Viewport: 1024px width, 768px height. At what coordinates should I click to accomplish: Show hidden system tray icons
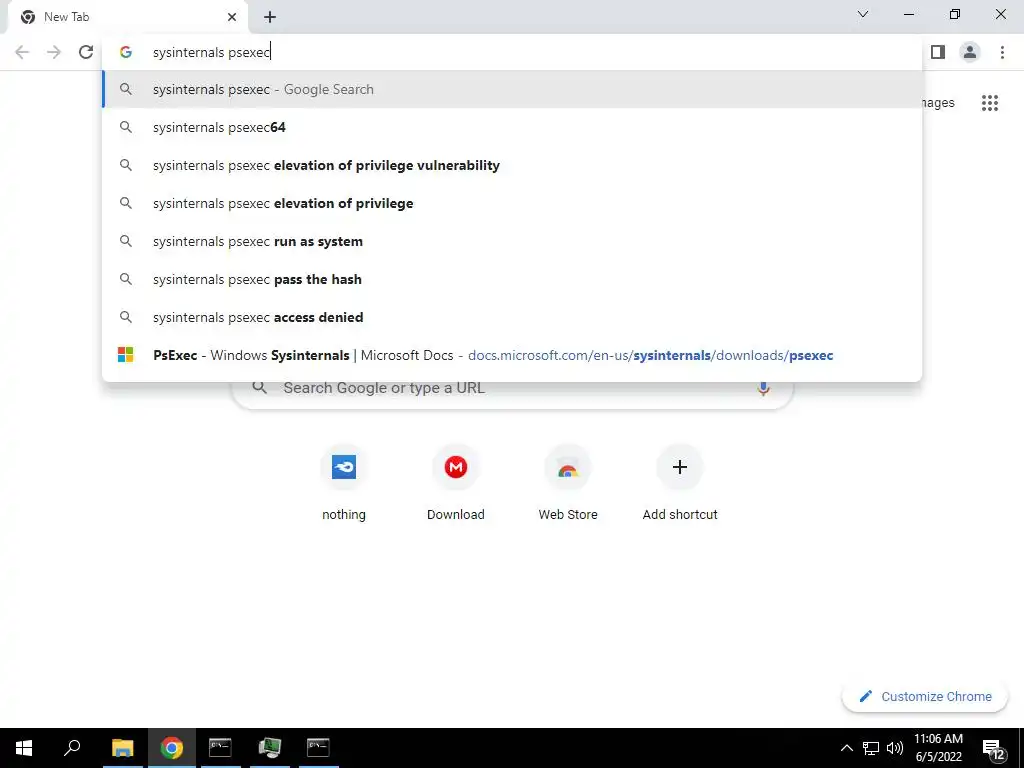click(846, 748)
